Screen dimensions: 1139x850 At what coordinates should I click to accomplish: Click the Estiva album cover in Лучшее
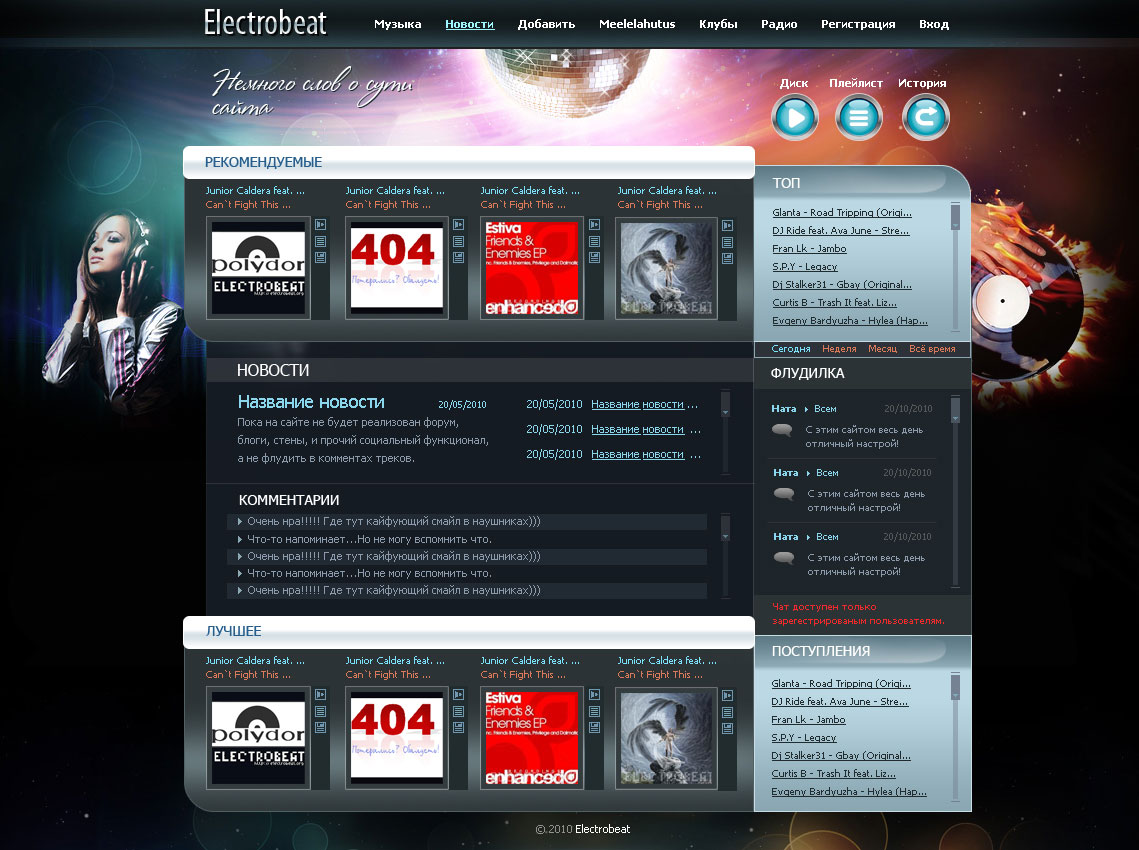[532, 739]
